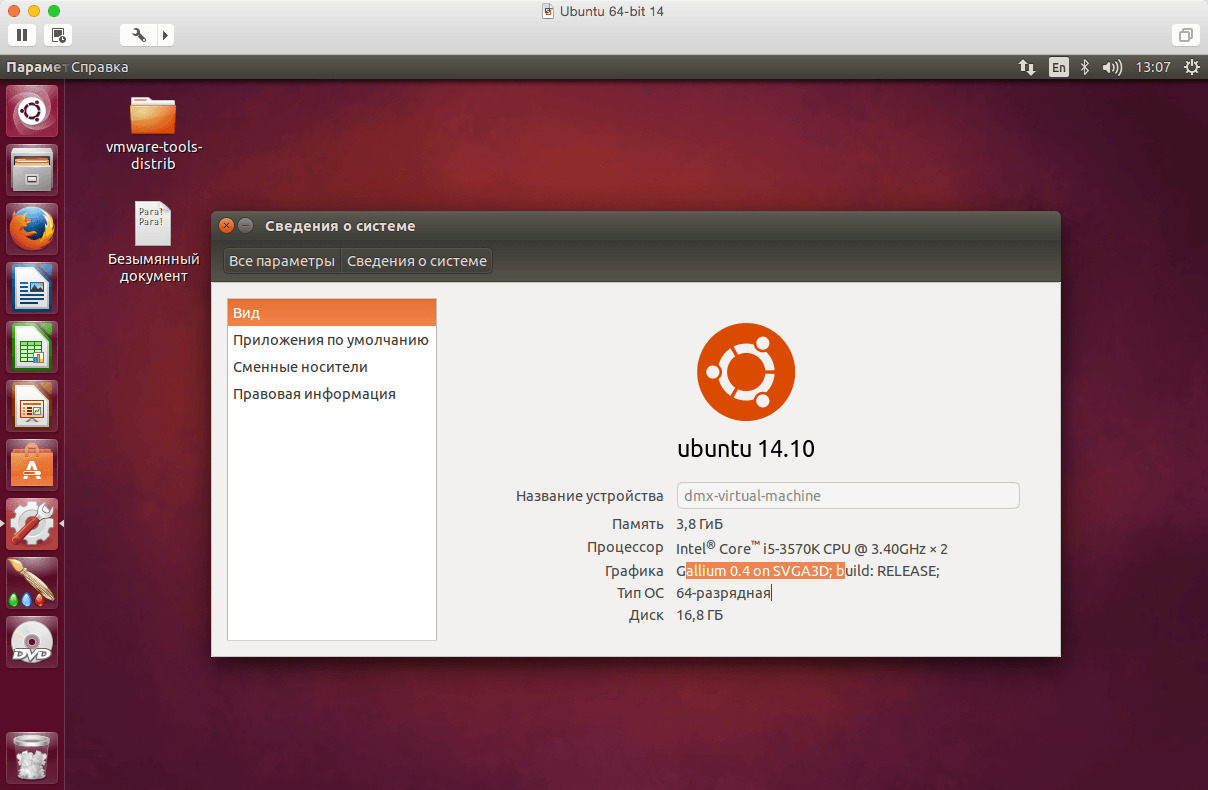Click System Settings gear-and-wrench launcher icon
The height and width of the screenshot is (790, 1208).
click(33, 524)
